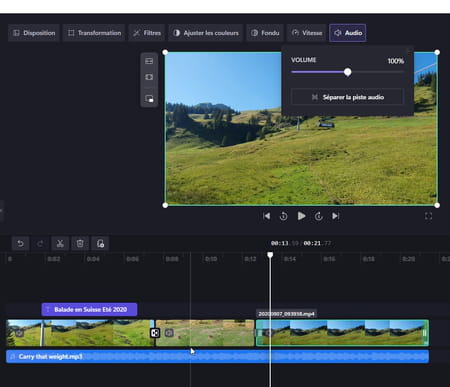Open the Disposition layout options
The width and height of the screenshot is (450, 387).
point(34,33)
